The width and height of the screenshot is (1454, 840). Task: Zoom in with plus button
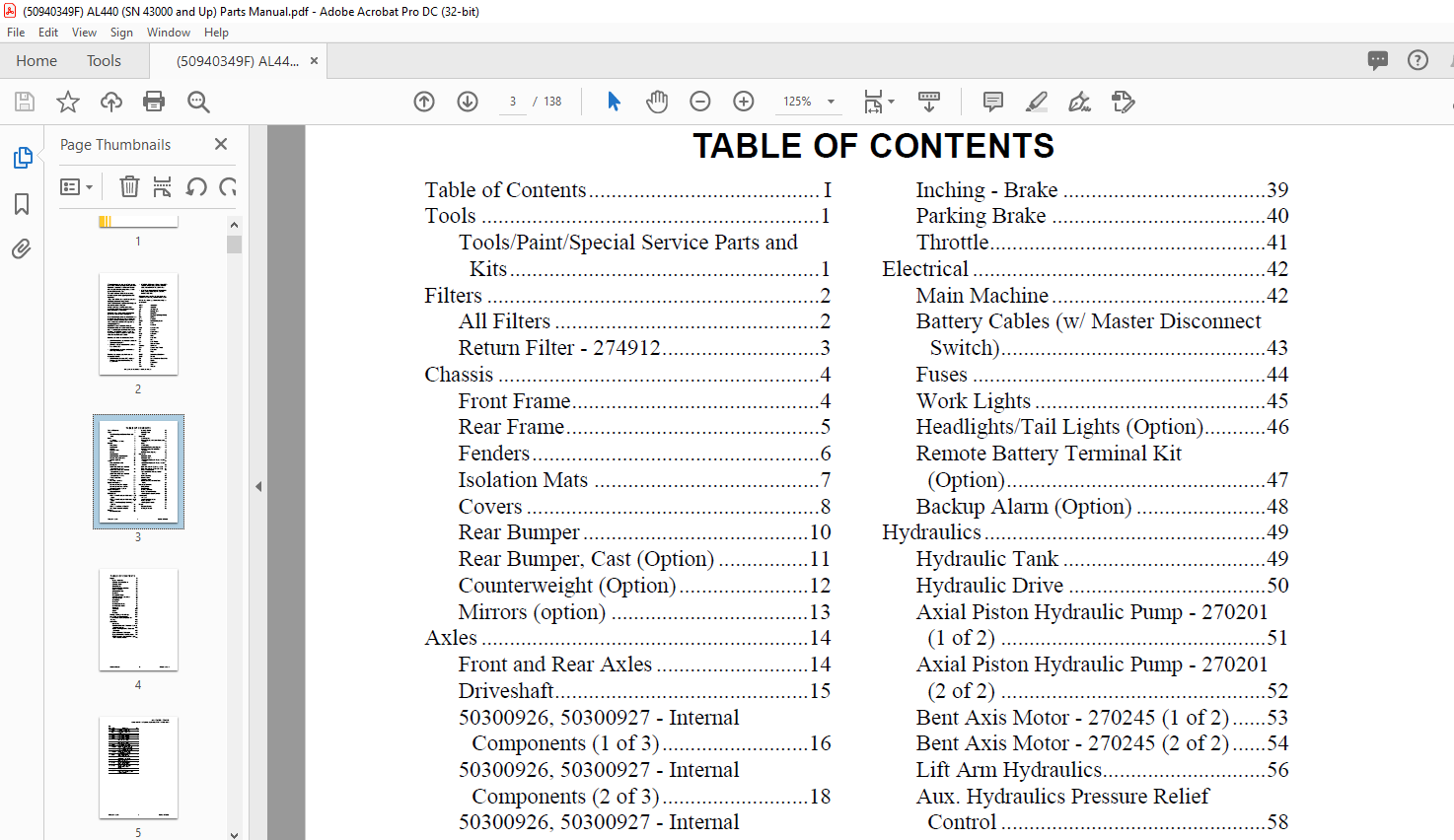click(x=744, y=102)
